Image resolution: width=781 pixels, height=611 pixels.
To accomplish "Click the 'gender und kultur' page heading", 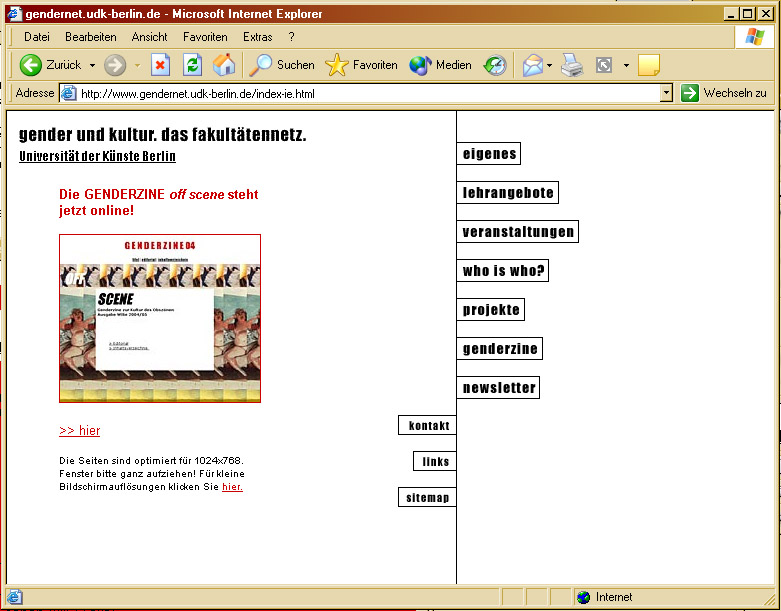I will (162, 134).
